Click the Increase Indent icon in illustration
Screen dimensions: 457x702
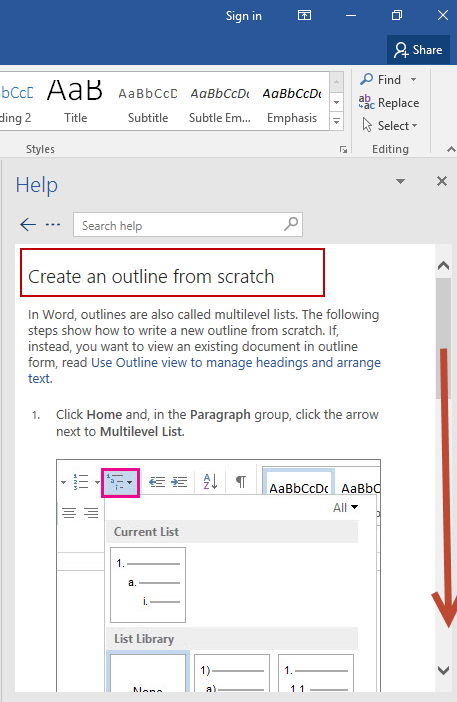click(x=179, y=482)
